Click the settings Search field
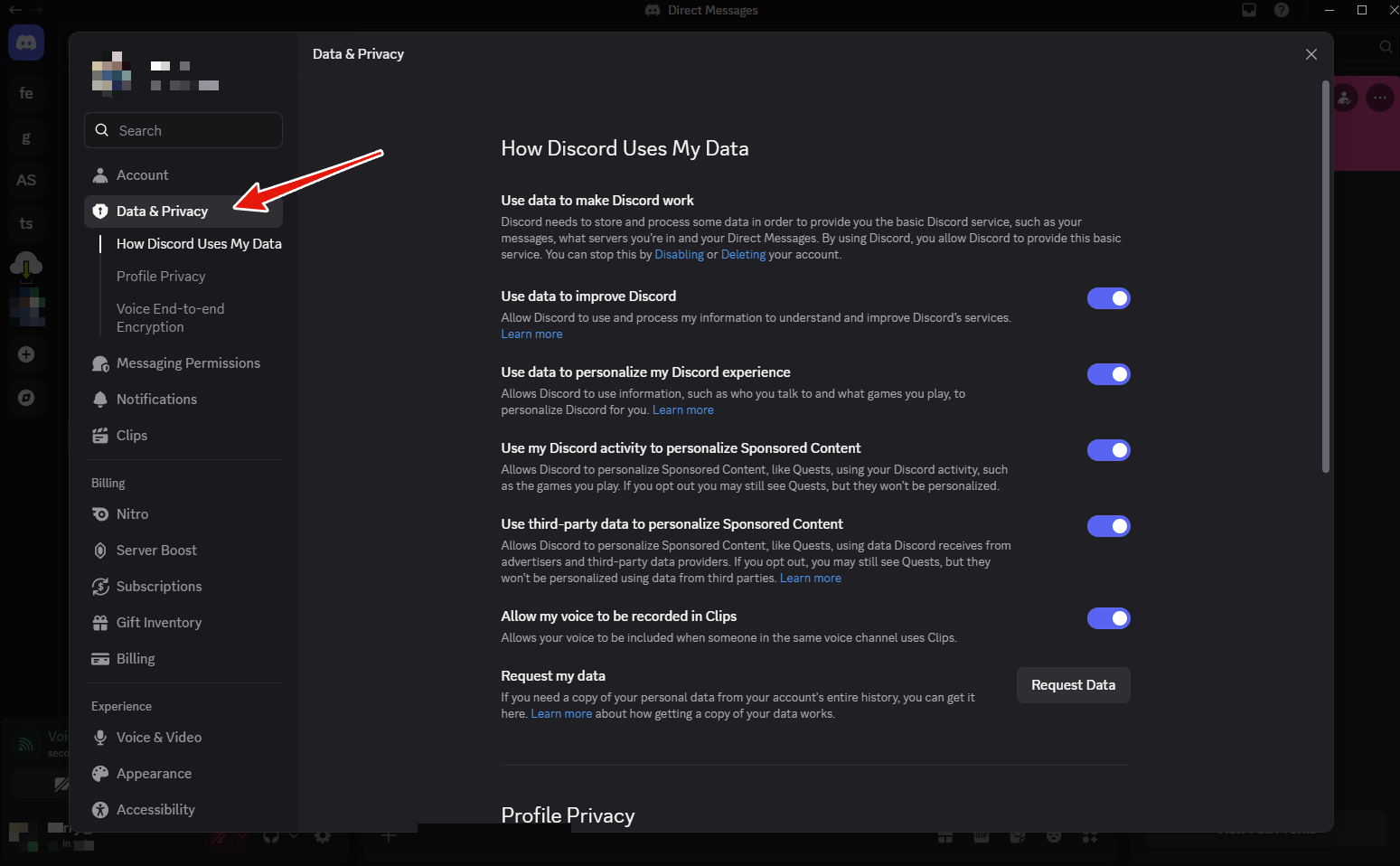 (183, 130)
